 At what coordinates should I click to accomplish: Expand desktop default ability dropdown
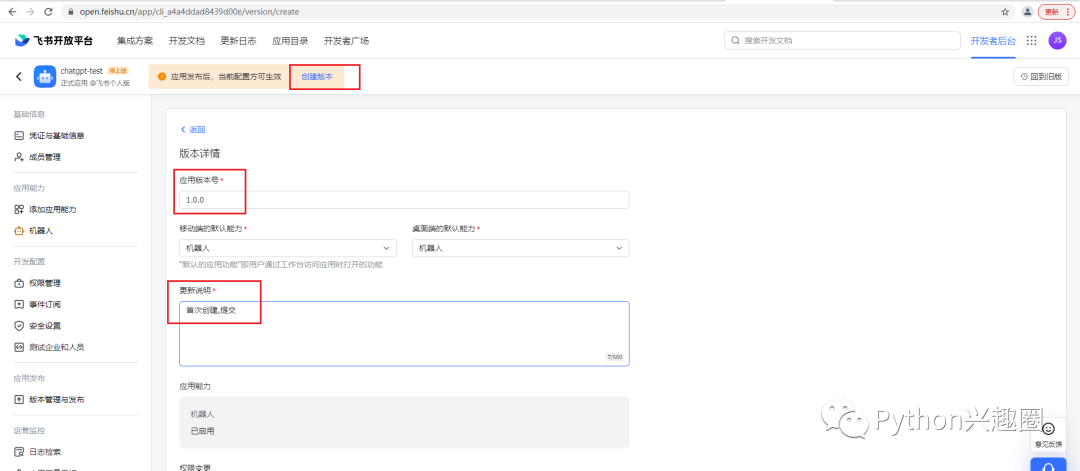click(520, 248)
